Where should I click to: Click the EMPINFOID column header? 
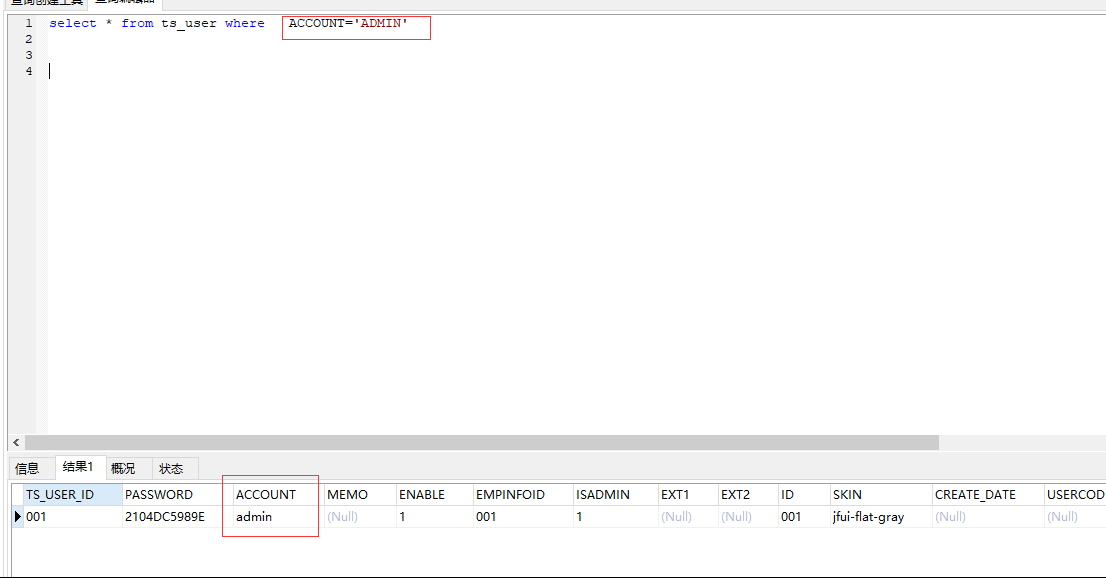[x=523, y=495]
